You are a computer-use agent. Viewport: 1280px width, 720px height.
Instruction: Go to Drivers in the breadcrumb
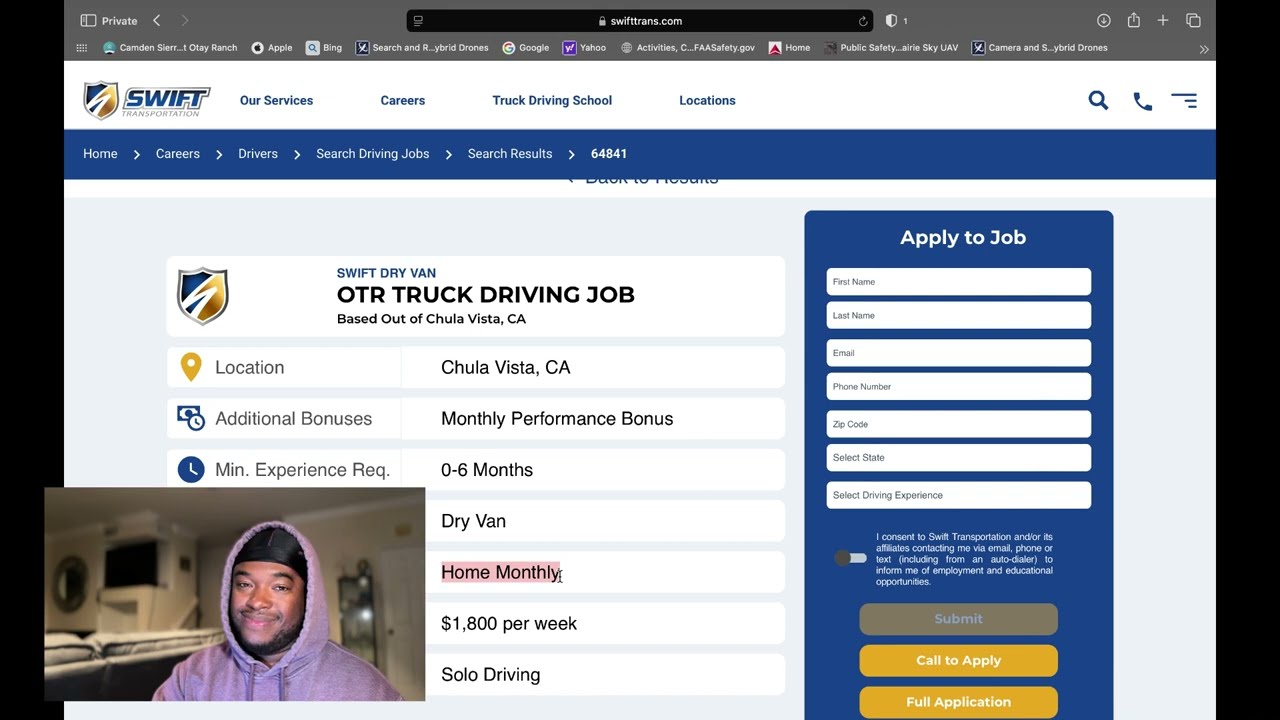258,154
